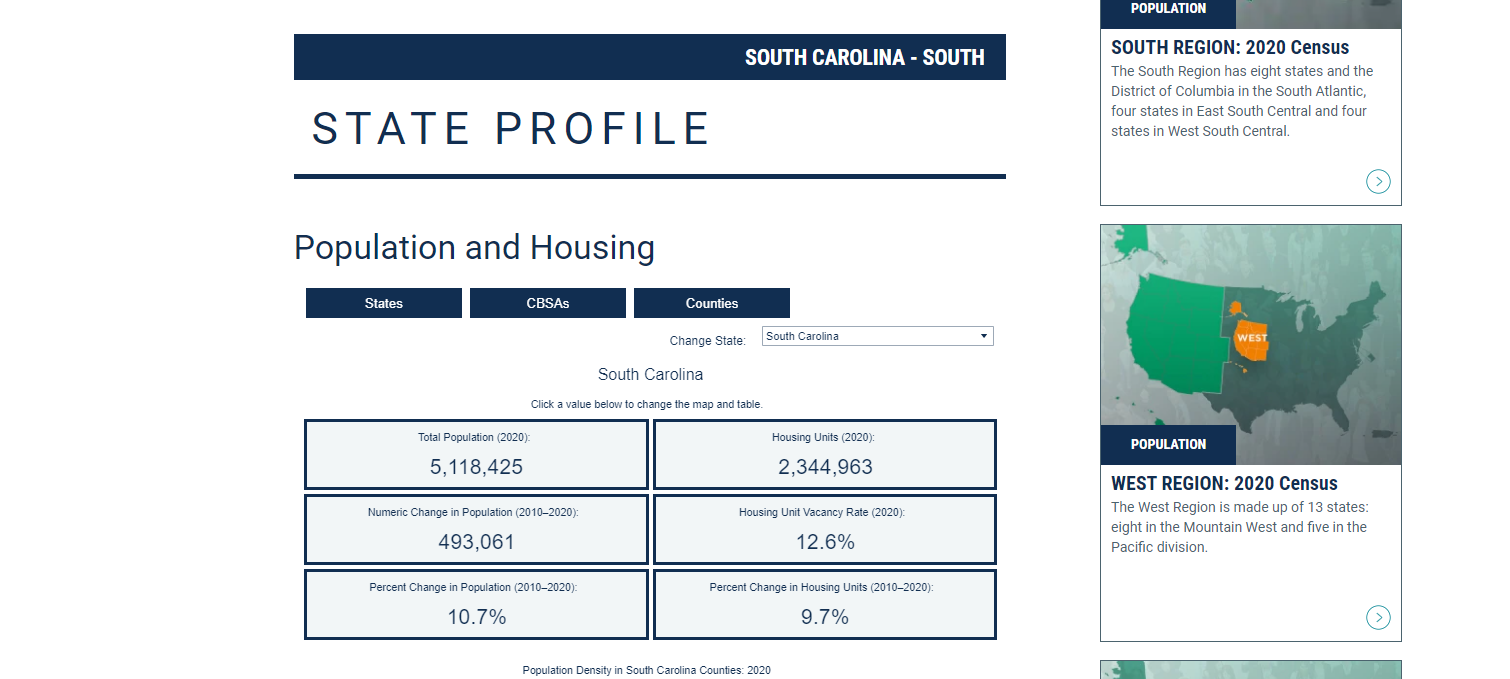
Task: Click the POPULATION badge on the West Region card
Action: (1167, 444)
